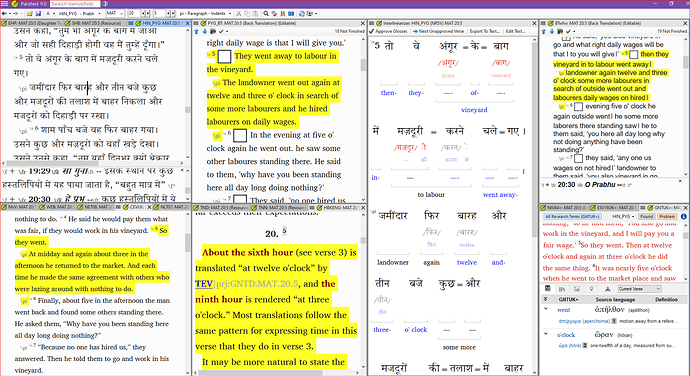Go to next chapter with stepper arrow
Image resolution: width=690 pixels, height=376 pixels.
pos(147,14)
